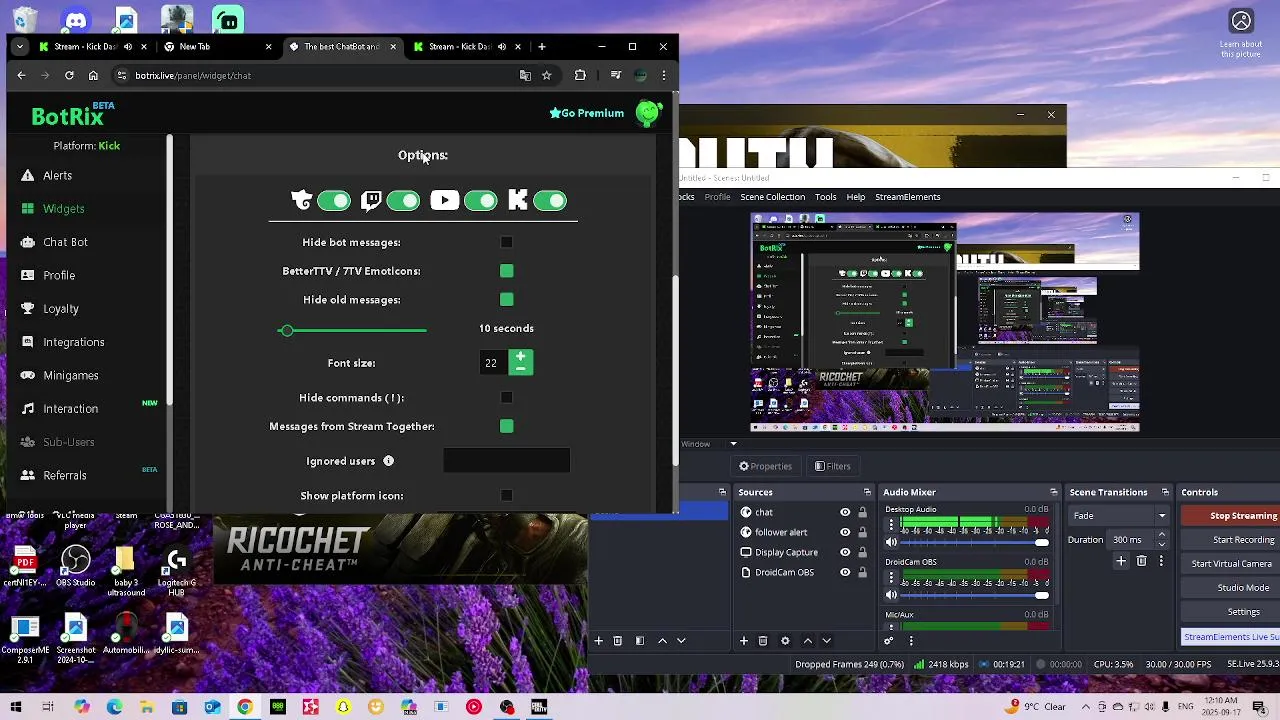Click the Sub-Users people icon
This screenshot has height=720, width=1280.
click(27, 442)
